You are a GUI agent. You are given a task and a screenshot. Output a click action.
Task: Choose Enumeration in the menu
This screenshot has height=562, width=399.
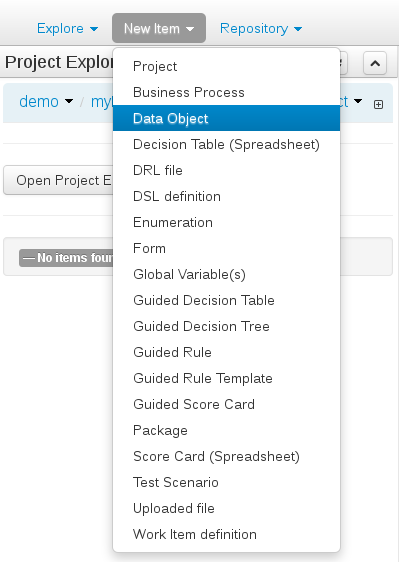[x=226, y=223]
